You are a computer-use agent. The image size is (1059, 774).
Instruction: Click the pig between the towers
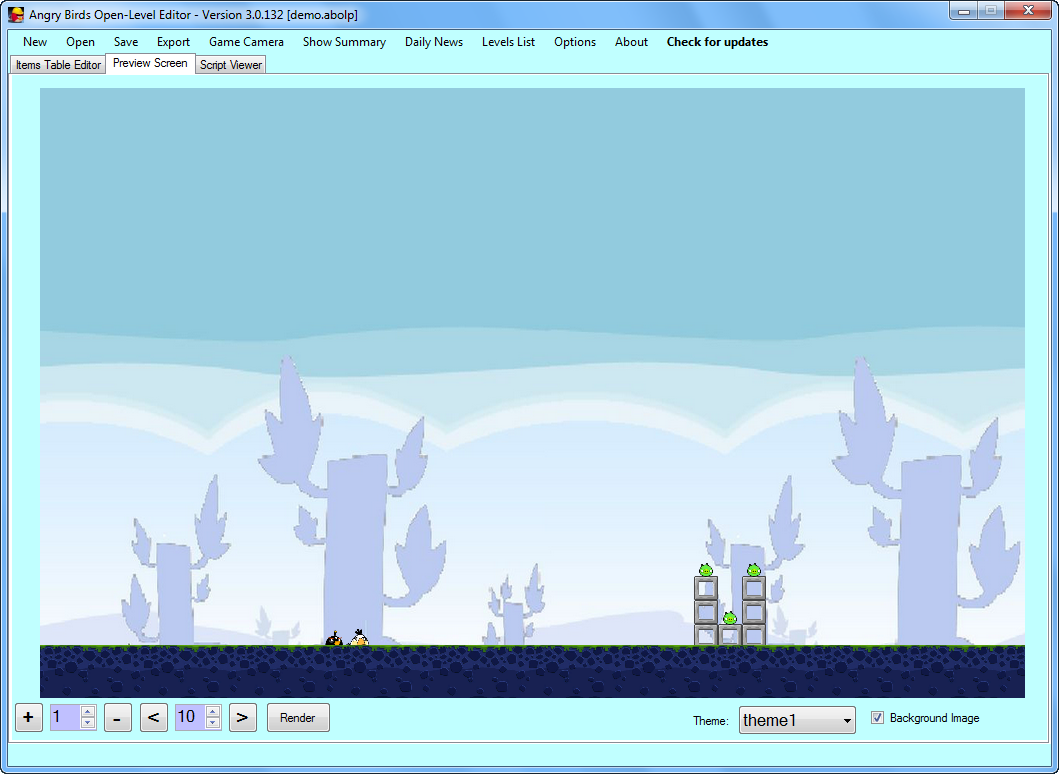pos(729,618)
